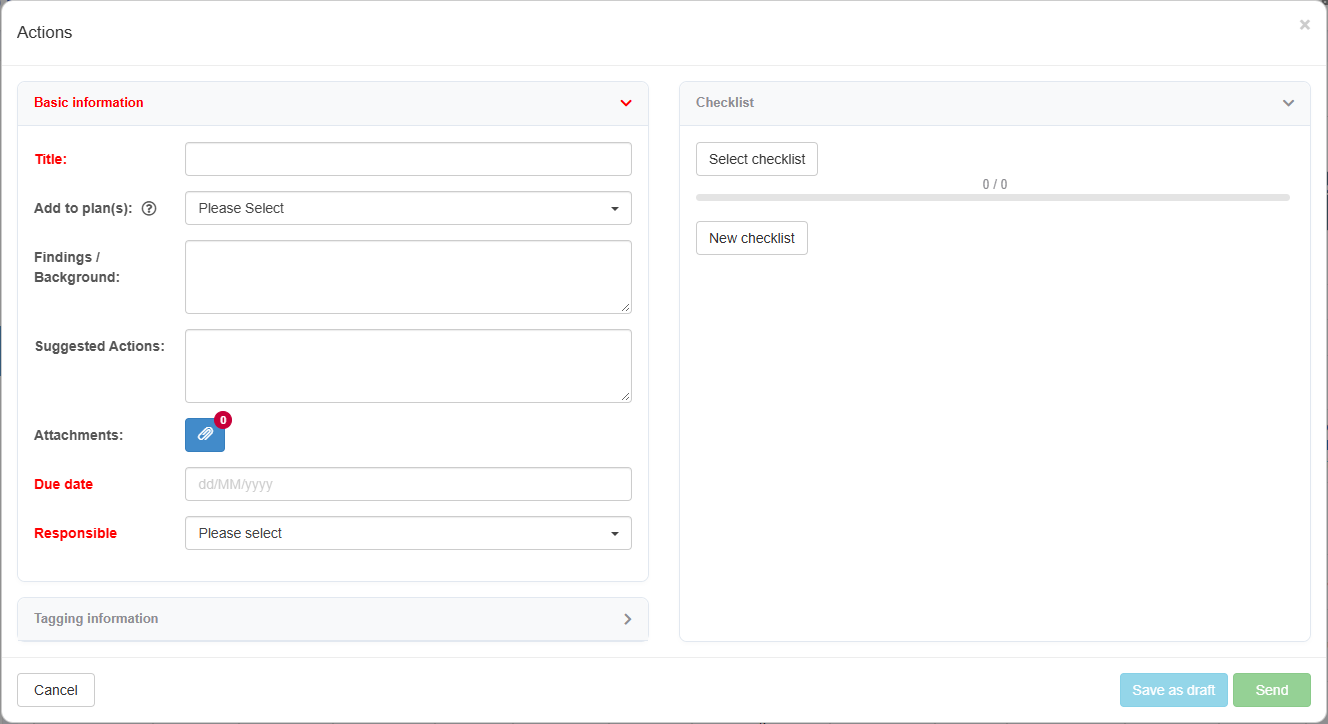The width and height of the screenshot is (1328, 724).
Task: Click the Checklist header text
Action: tap(725, 103)
